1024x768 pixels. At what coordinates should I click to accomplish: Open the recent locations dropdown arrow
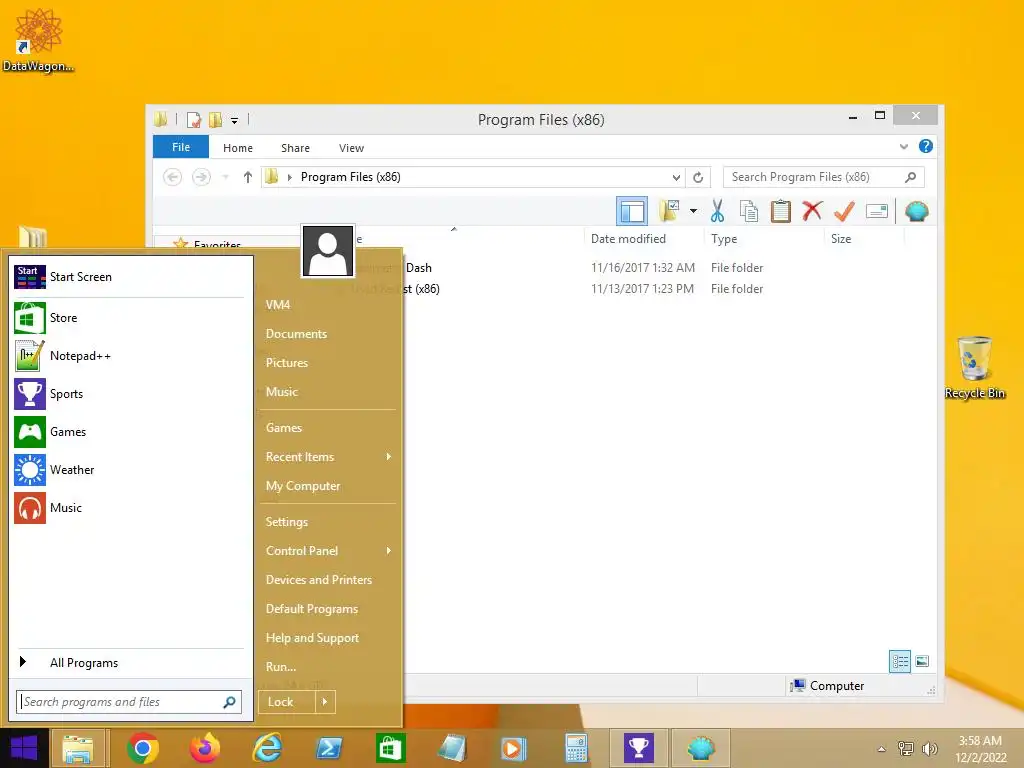[x=225, y=177]
